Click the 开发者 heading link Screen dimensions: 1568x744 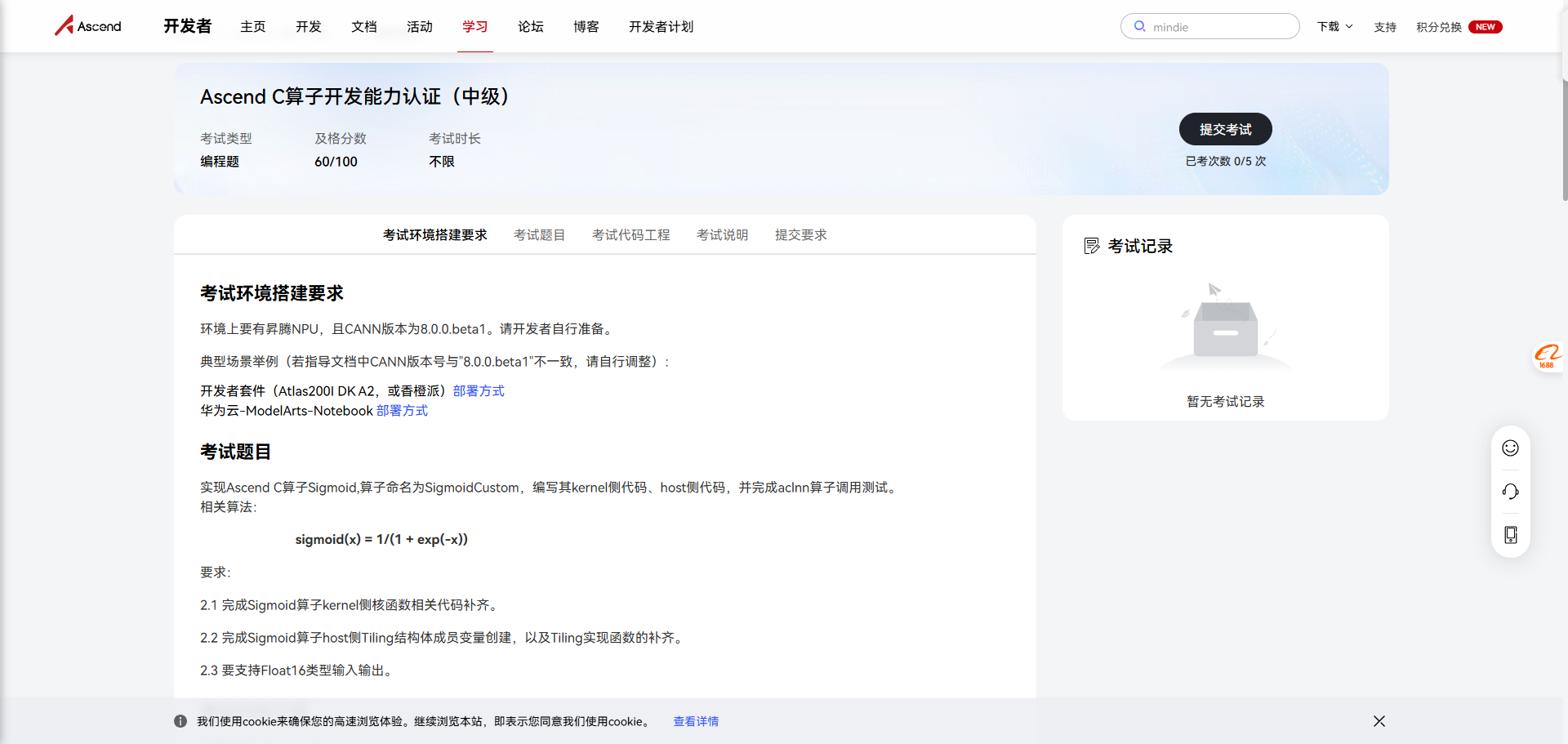click(x=187, y=26)
